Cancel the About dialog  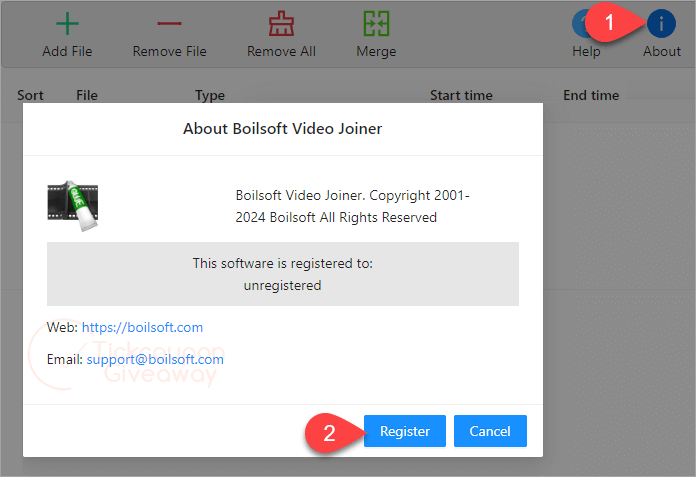pyautogui.click(x=490, y=431)
